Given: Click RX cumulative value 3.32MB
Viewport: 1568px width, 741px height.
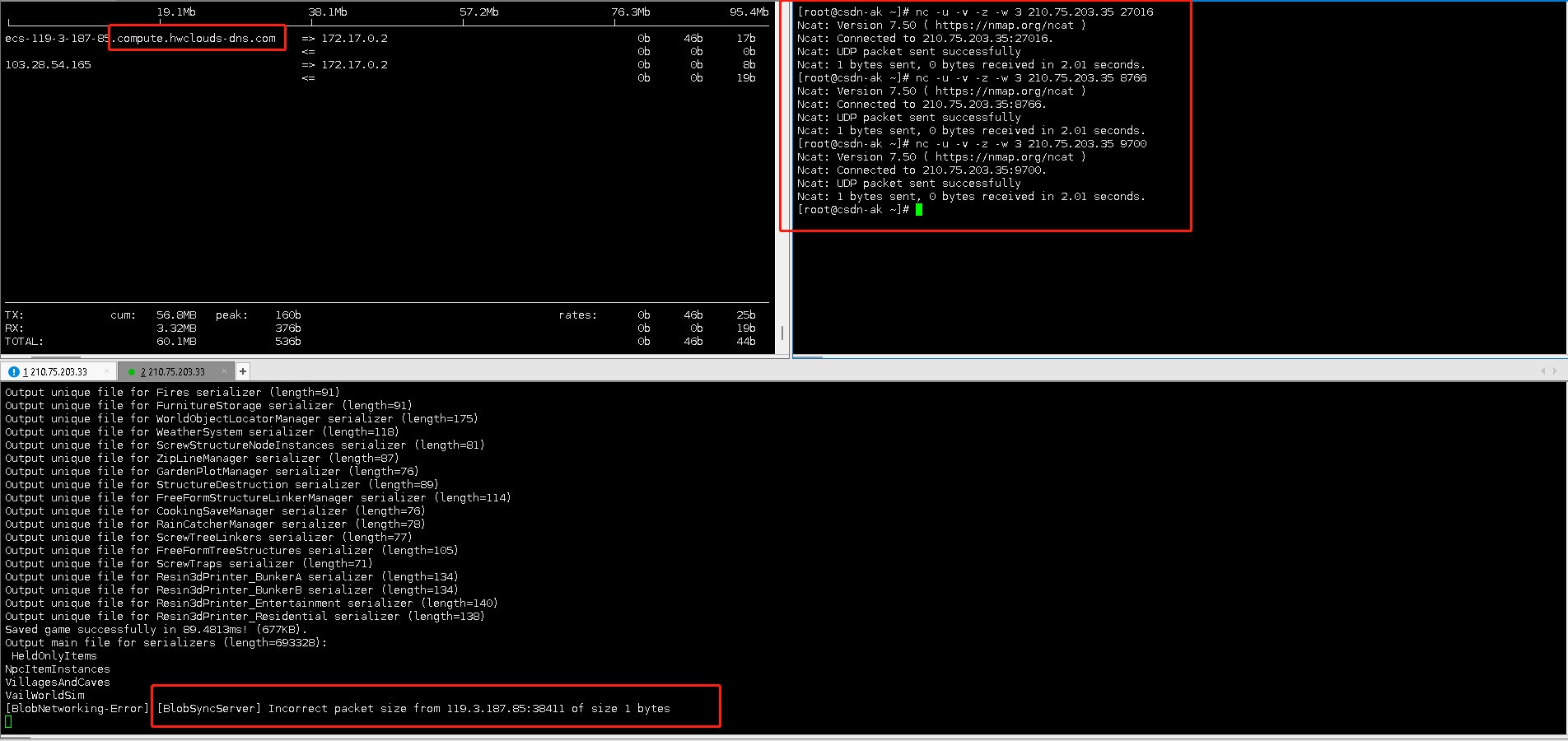Looking at the screenshot, I should 176,328.
